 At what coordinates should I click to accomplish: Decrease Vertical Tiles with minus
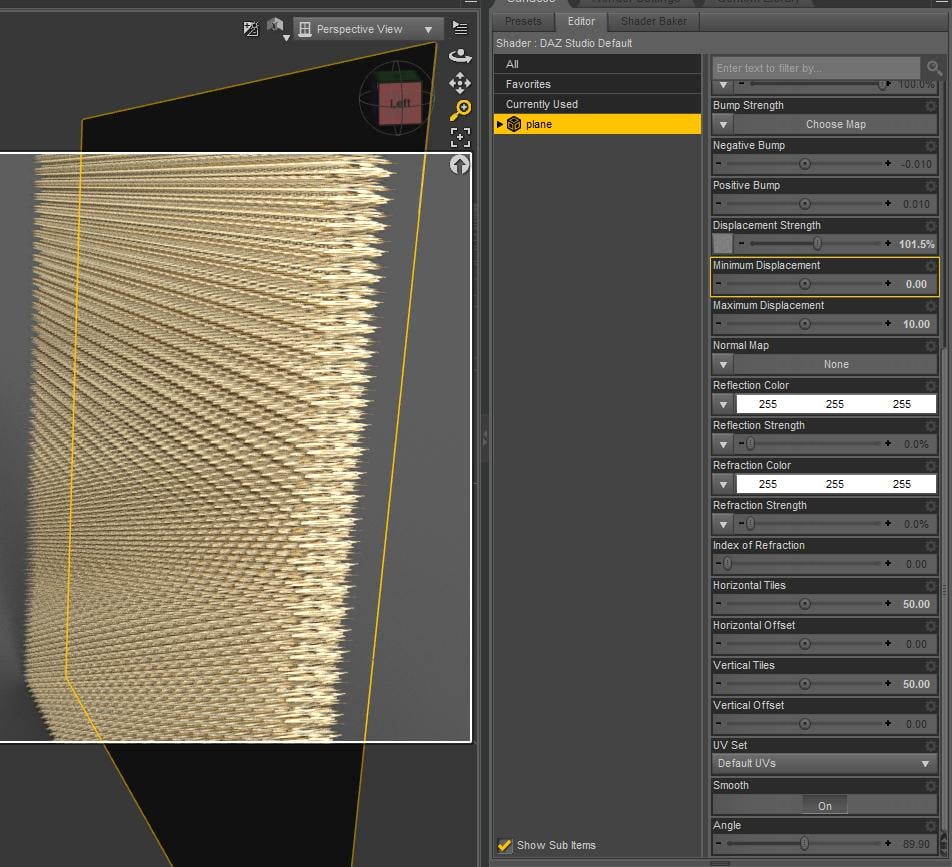pyautogui.click(x=718, y=684)
